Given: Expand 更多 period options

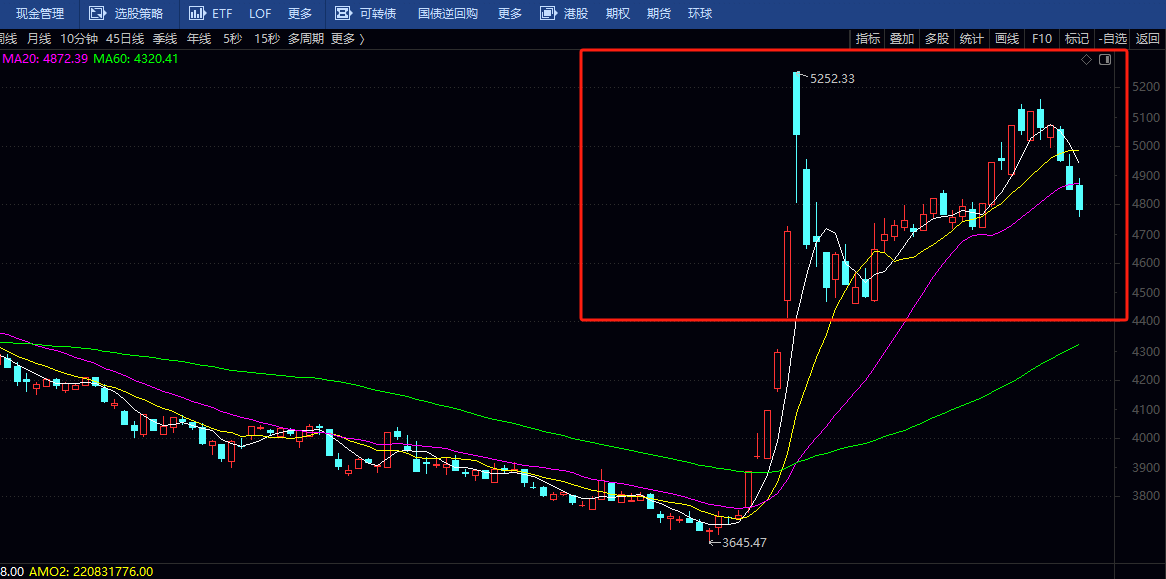Looking at the screenshot, I should coord(348,39).
